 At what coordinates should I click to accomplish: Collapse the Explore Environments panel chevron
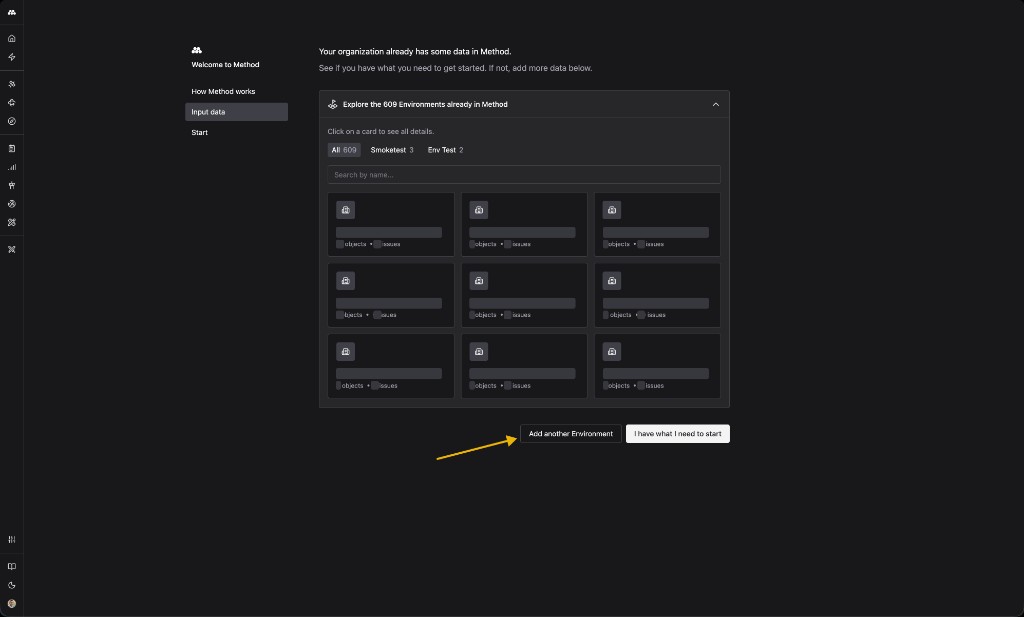pos(716,104)
